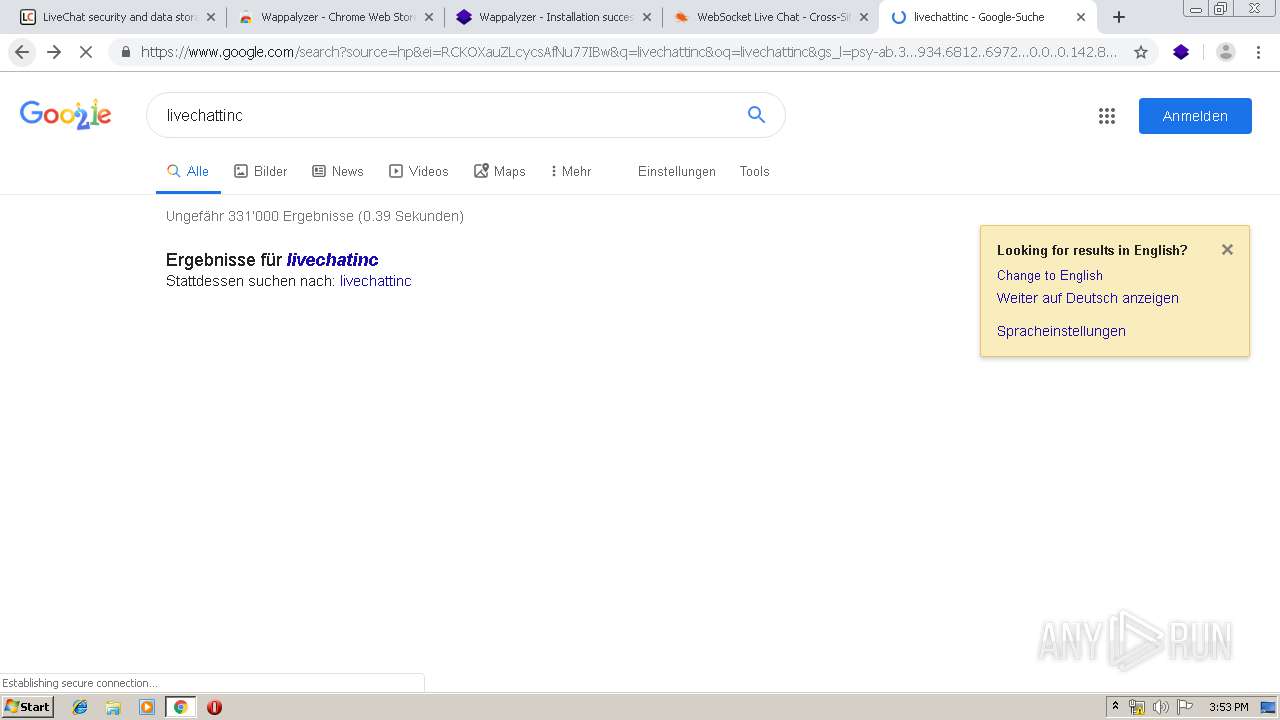Select the Maps search filter
Screen dimensions: 1280x720
(500, 171)
